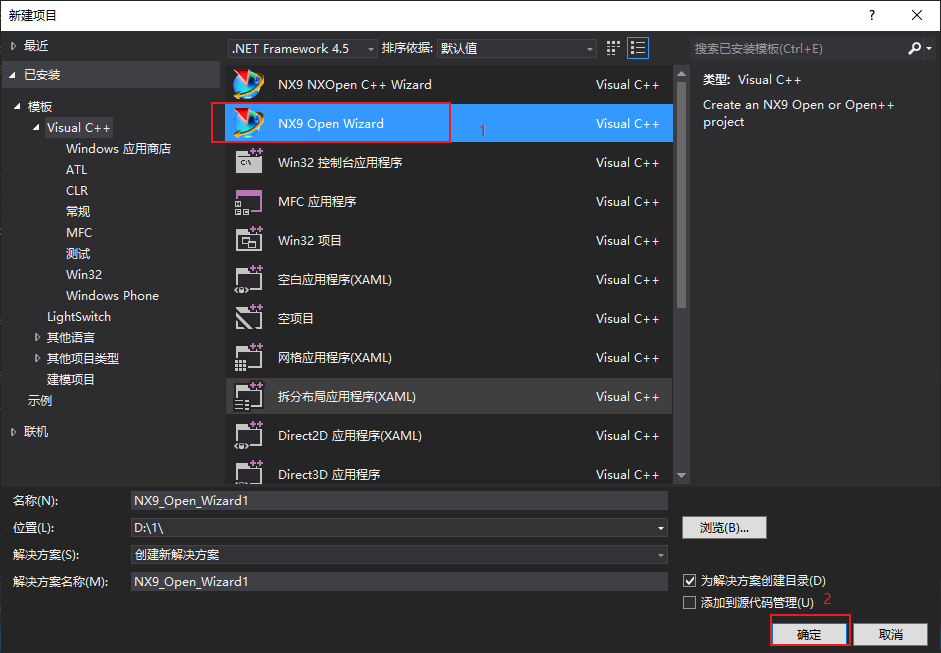
Task: Click the scrollbar down arrow
Action: click(x=681, y=475)
